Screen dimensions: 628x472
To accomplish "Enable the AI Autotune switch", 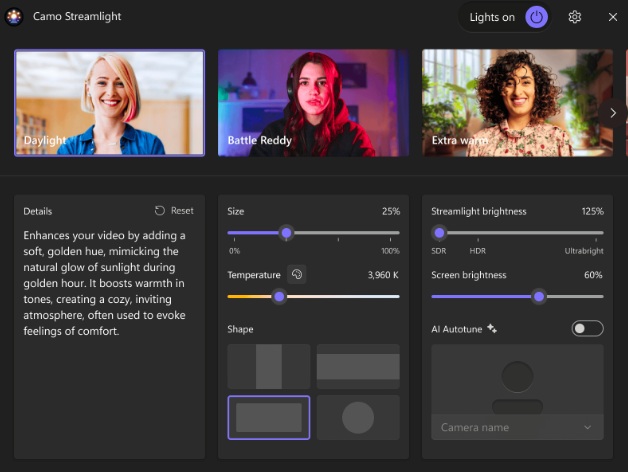I will [x=587, y=328].
